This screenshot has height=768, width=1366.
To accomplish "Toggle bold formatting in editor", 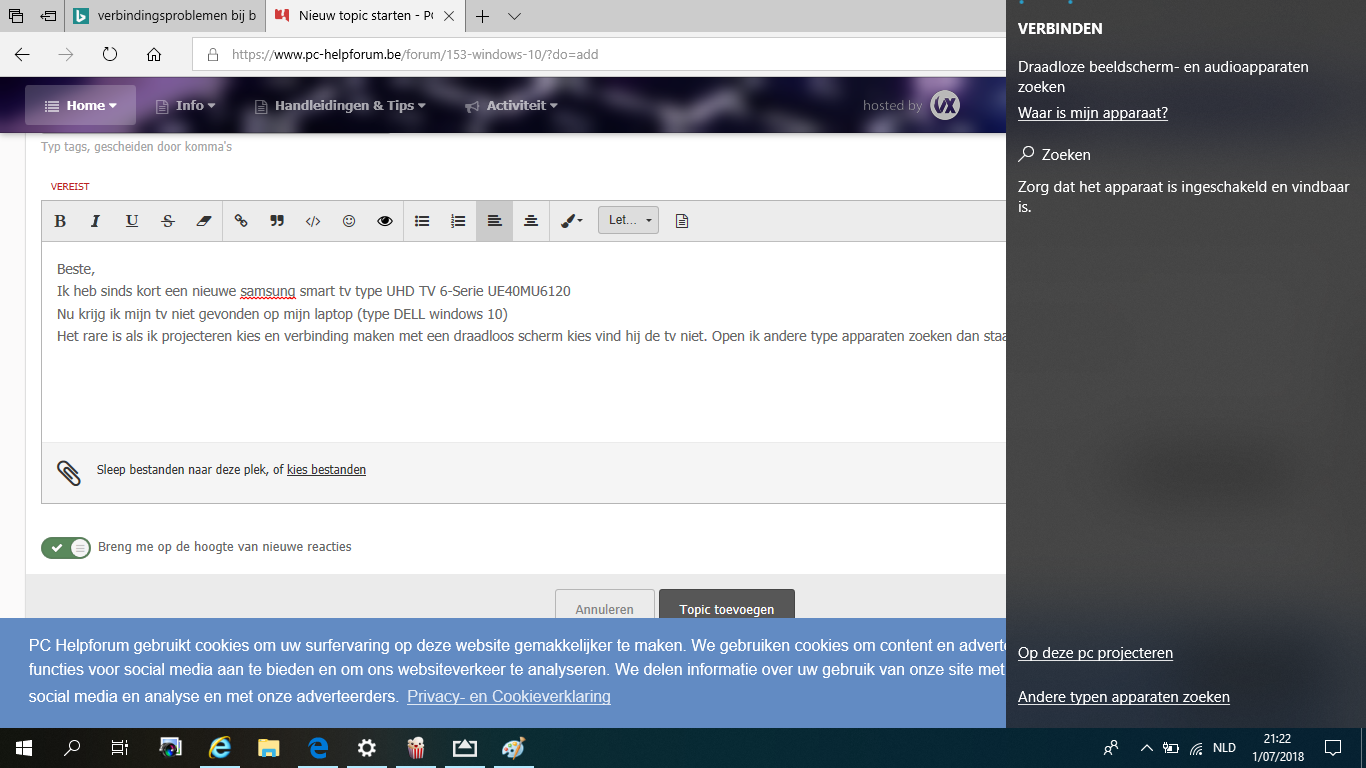I will pos(60,221).
